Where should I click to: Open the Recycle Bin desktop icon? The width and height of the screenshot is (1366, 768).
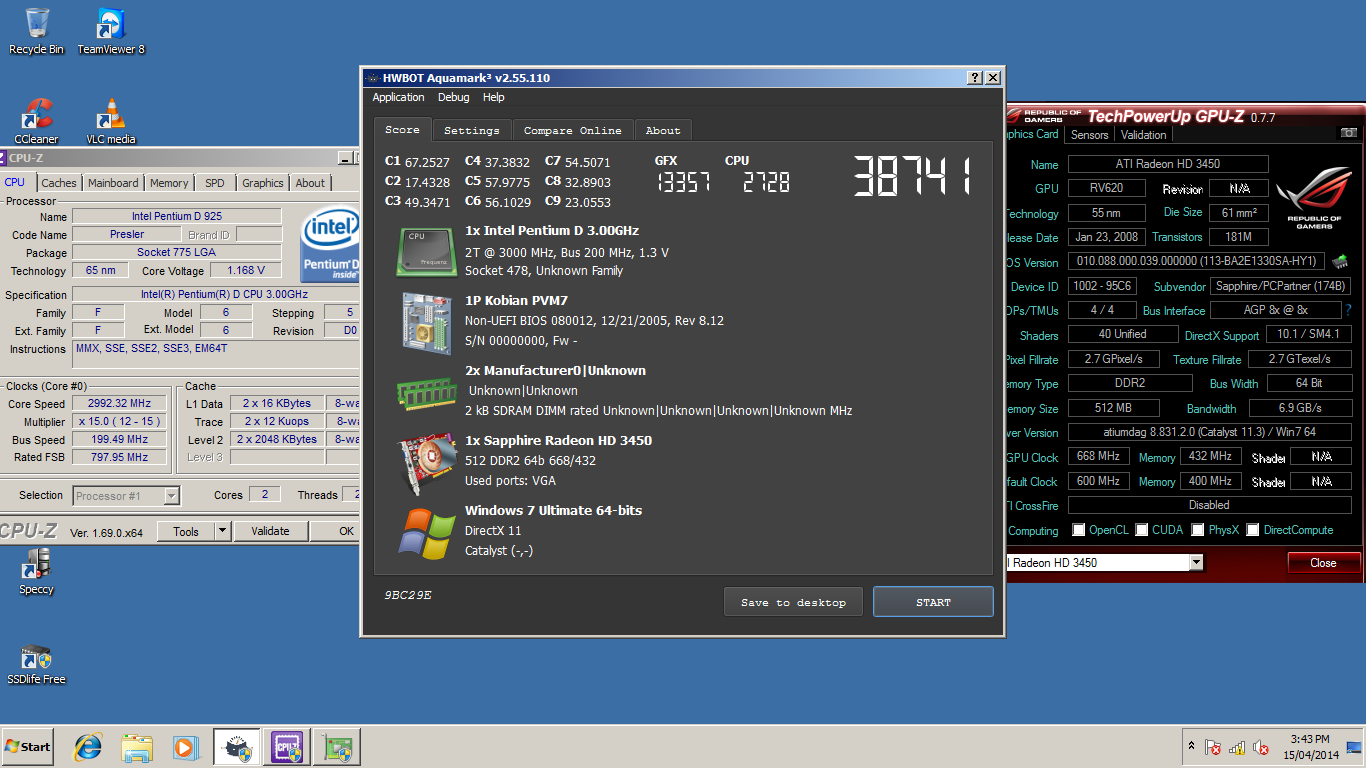(x=36, y=31)
